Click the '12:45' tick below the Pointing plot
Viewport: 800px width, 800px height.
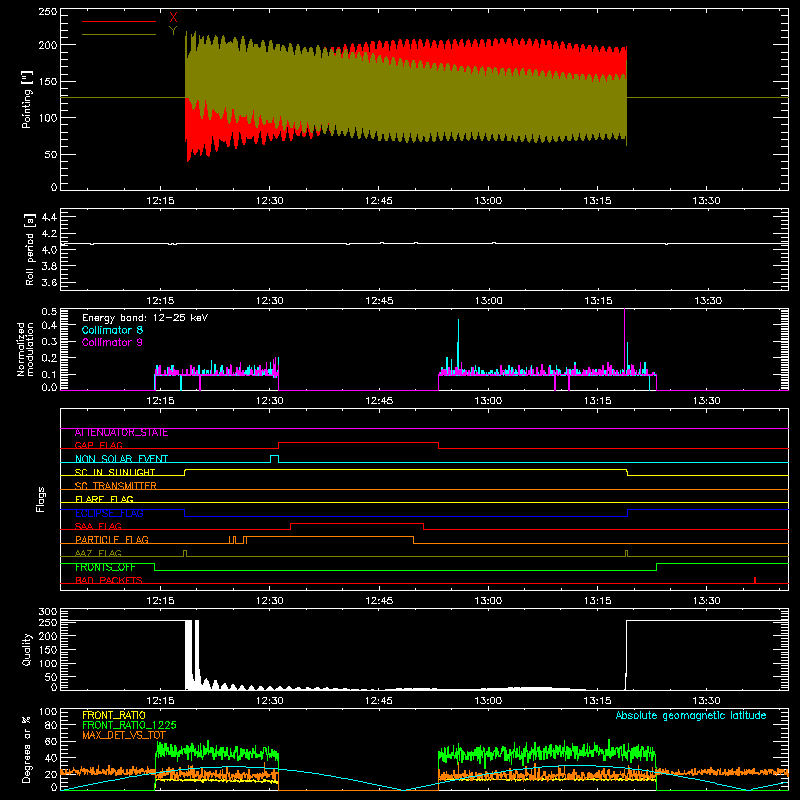pyautogui.click(x=379, y=201)
